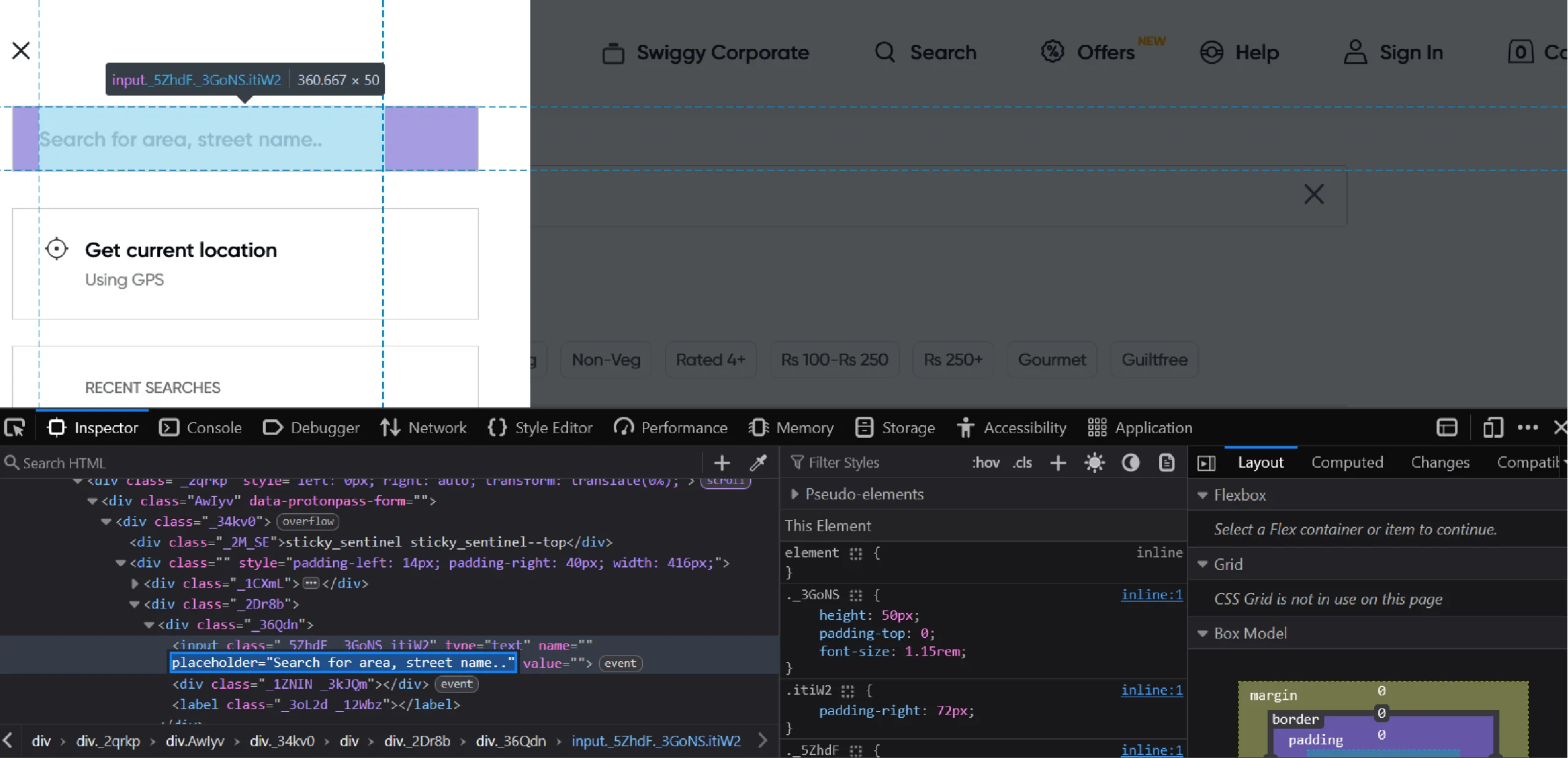
Task: Open the Accessibility tab
Action: pyautogui.click(x=1012, y=427)
